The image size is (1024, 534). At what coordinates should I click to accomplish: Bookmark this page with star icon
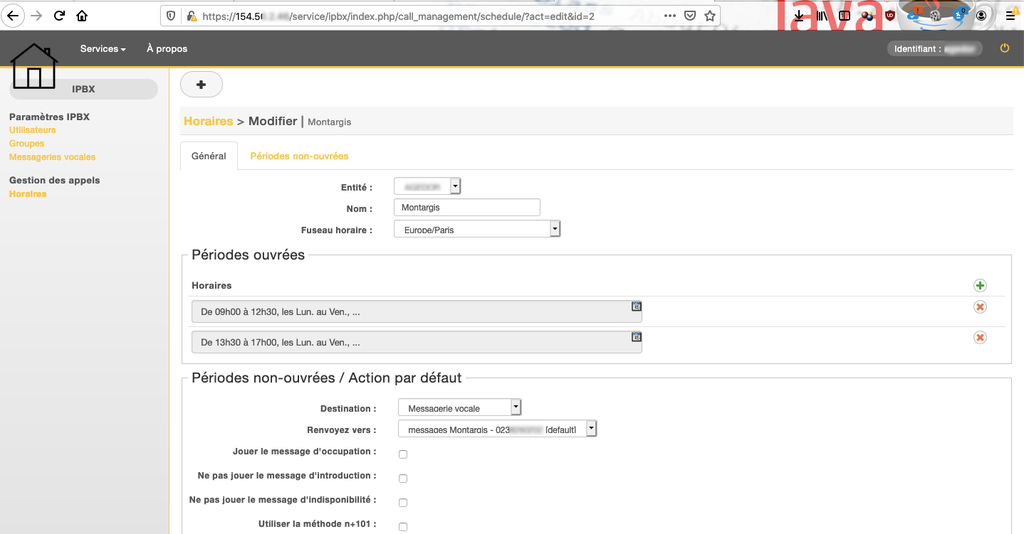click(x=710, y=16)
